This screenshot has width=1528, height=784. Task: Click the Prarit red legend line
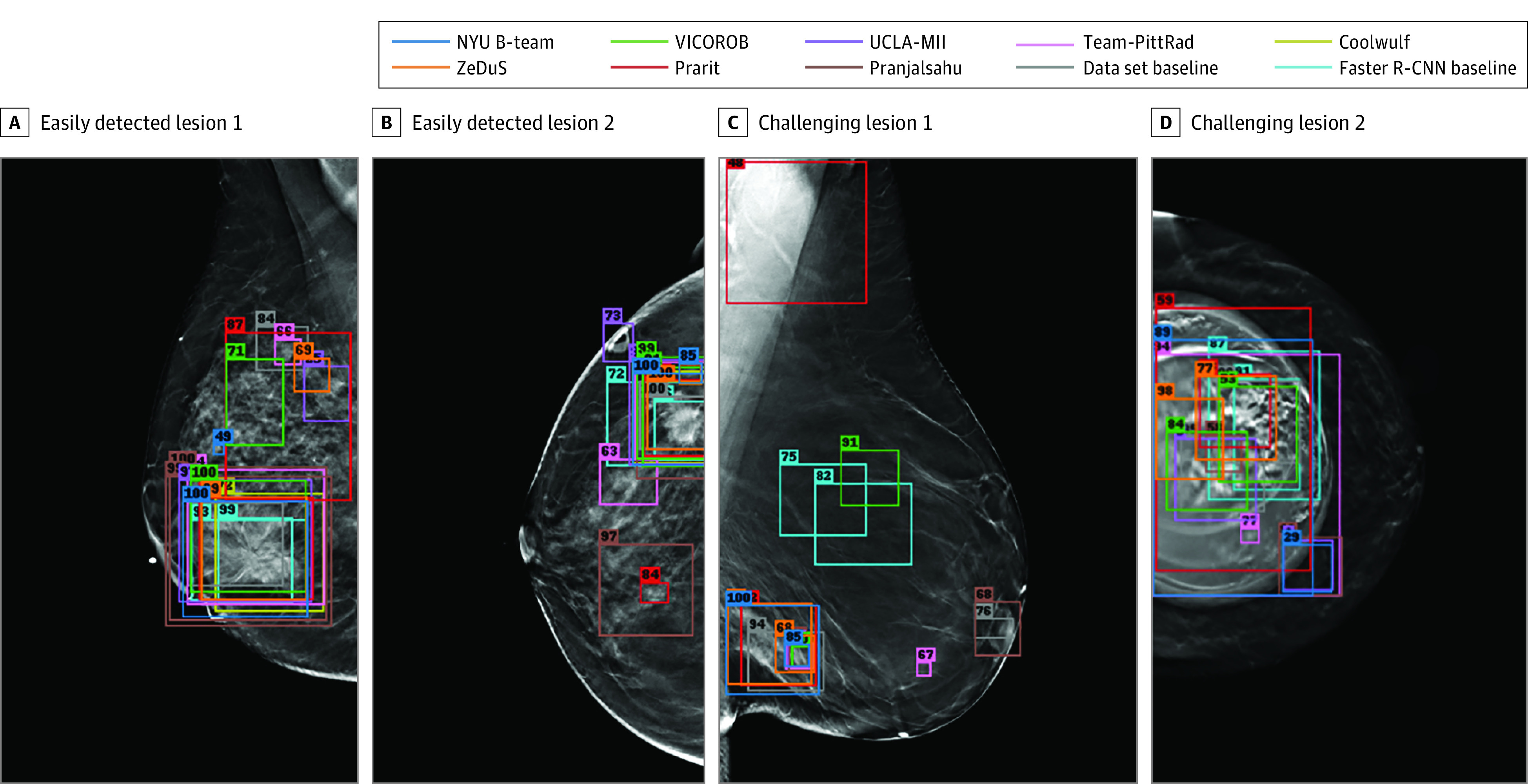coord(640,67)
